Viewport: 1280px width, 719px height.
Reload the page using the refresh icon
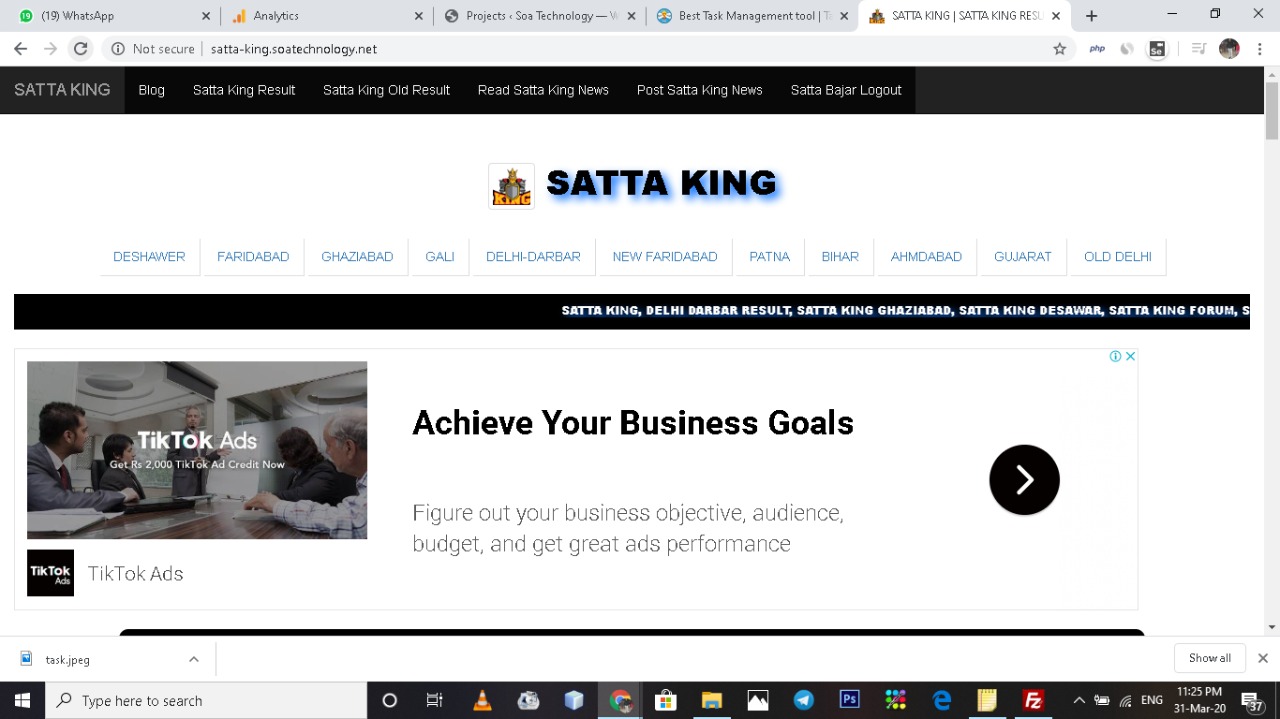81,49
